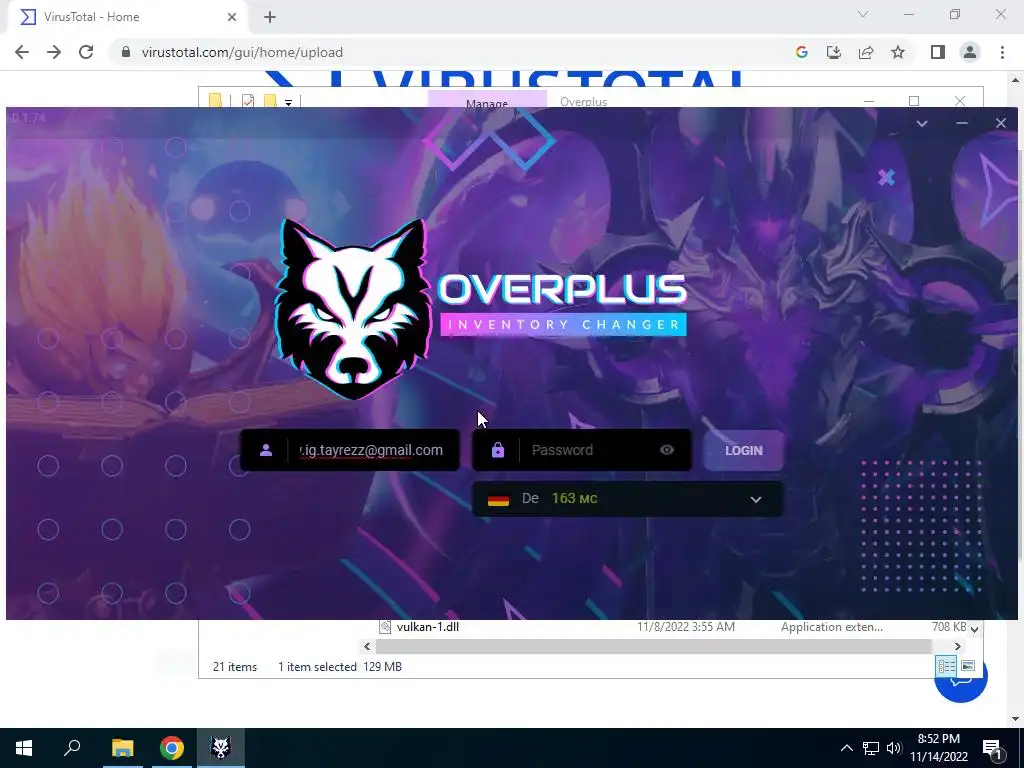Open volume control in system tray

894,748
